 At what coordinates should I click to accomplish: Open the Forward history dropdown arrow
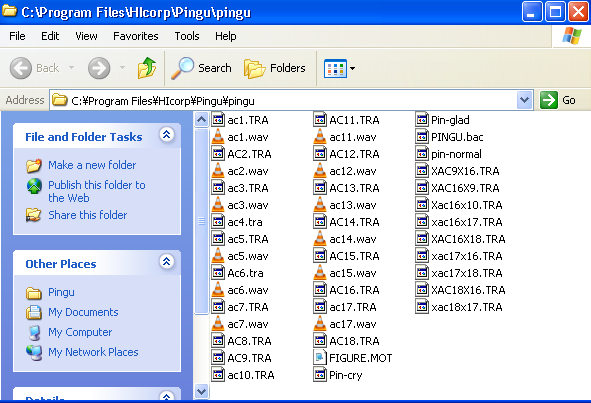[x=122, y=68]
